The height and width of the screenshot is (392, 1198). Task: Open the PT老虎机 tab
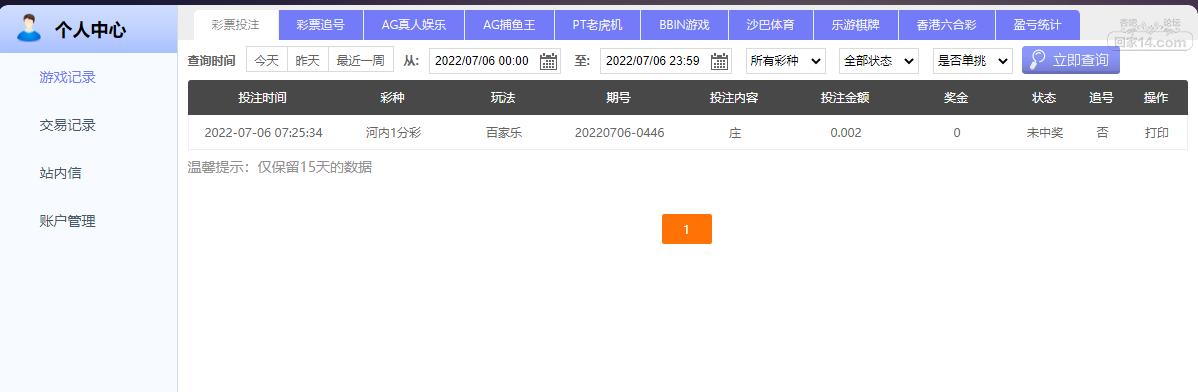(x=597, y=25)
